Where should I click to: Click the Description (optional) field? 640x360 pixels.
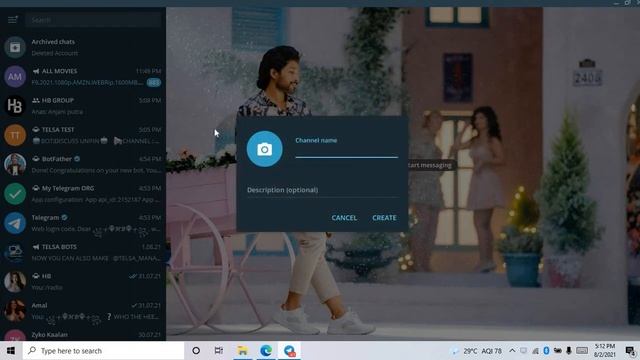323,190
